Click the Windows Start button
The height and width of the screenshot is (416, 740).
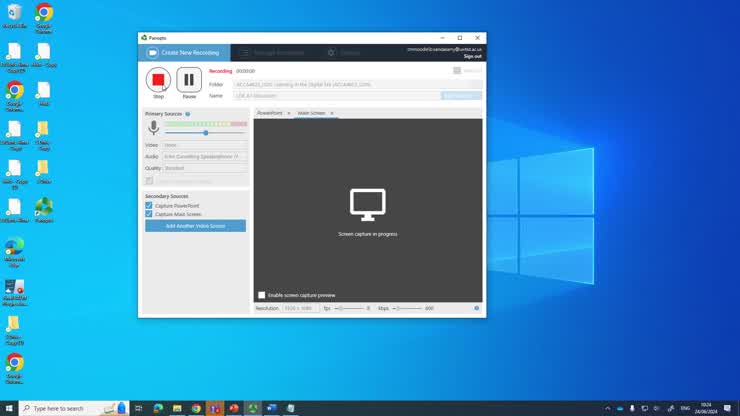(9, 408)
